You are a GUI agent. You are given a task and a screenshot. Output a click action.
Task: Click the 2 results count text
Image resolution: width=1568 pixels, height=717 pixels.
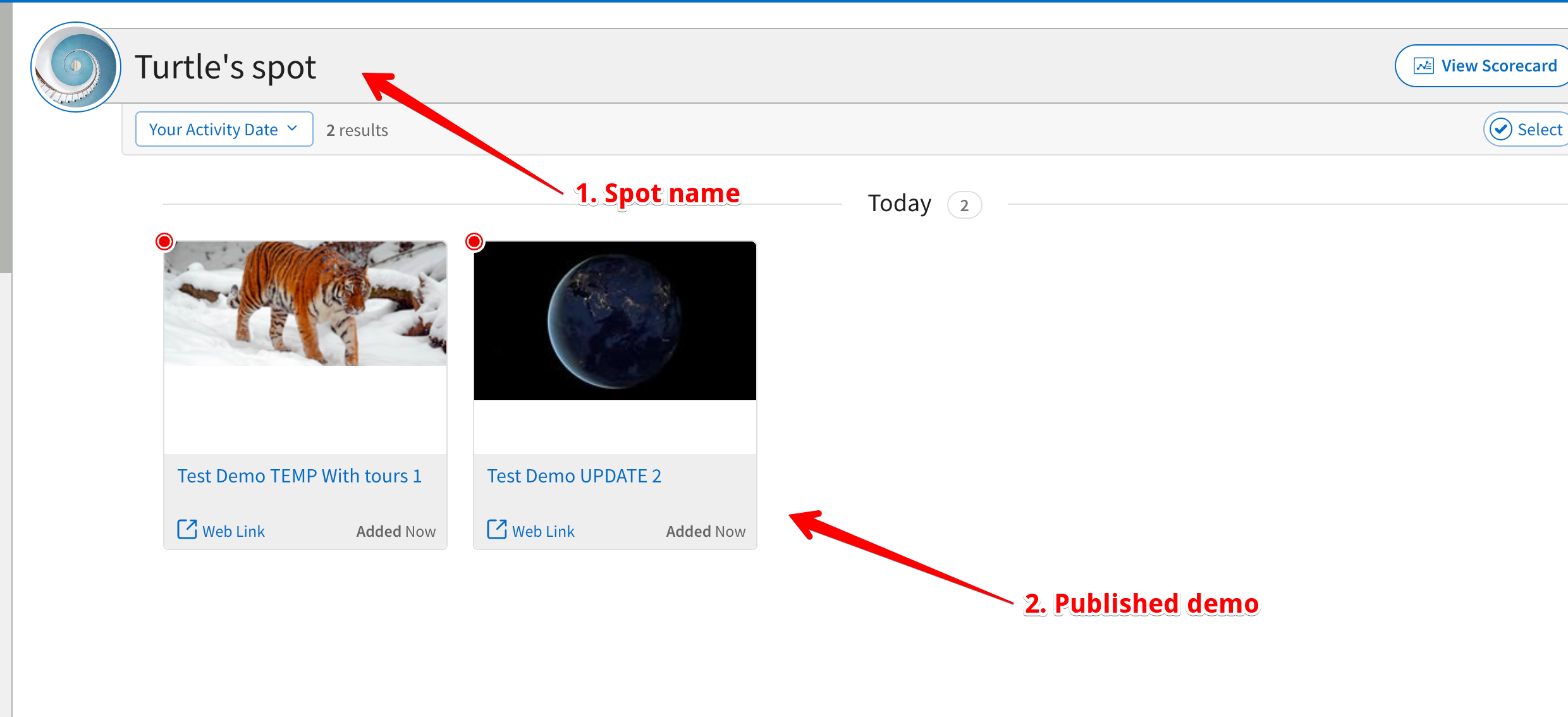click(x=357, y=130)
